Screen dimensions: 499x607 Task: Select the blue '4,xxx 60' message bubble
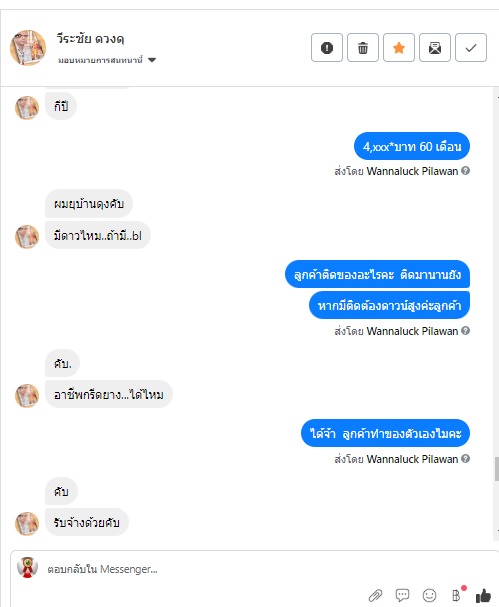click(x=412, y=146)
